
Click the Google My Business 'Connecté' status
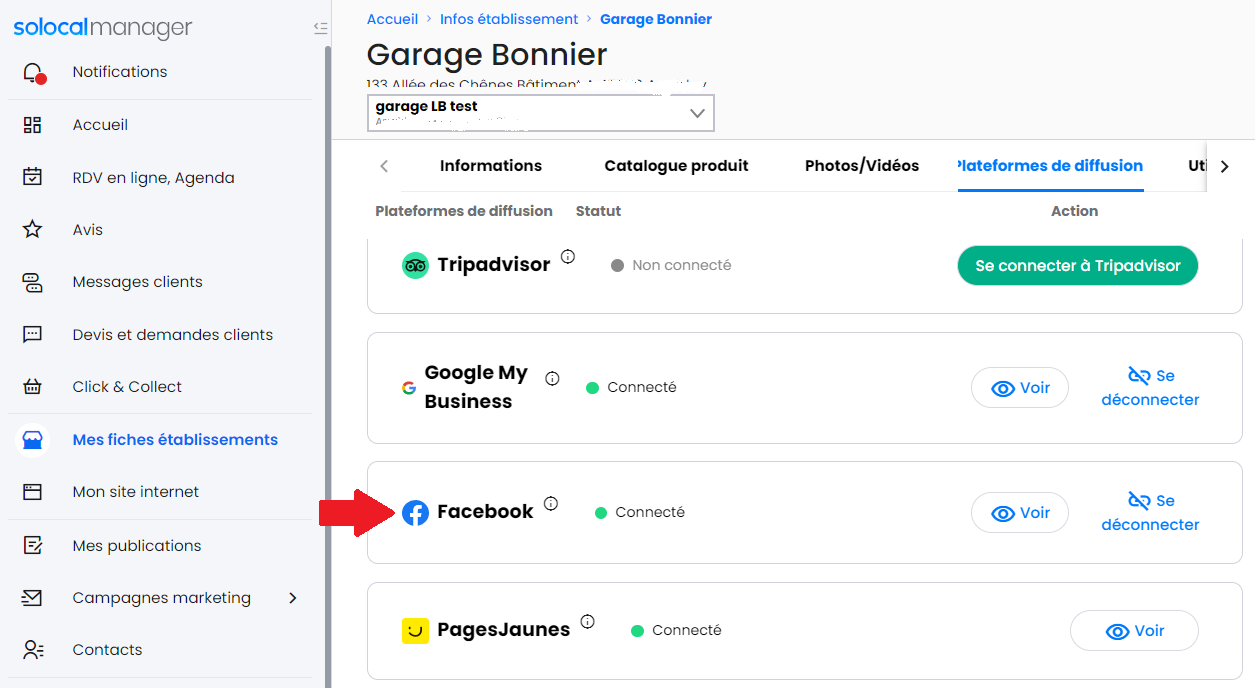click(x=631, y=388)
